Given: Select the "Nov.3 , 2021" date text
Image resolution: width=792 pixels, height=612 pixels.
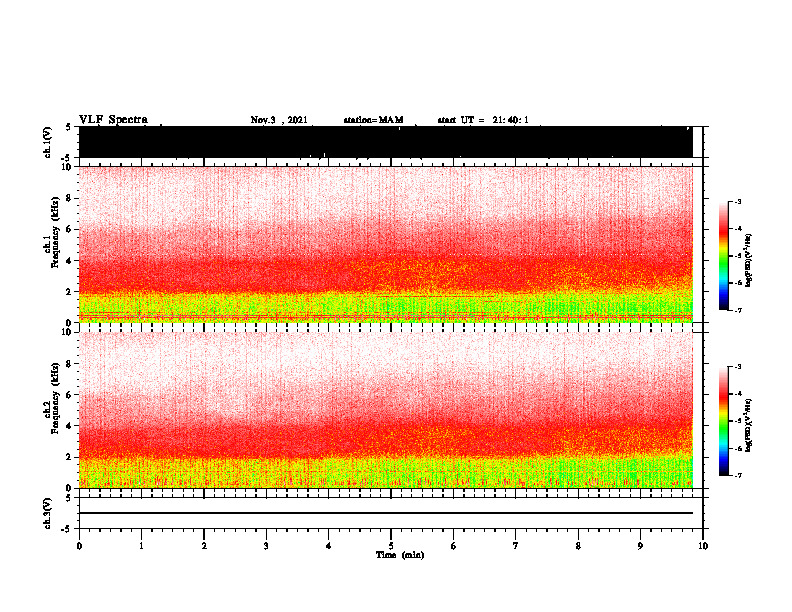Looking at the screenshot, I should pos(279,120).
